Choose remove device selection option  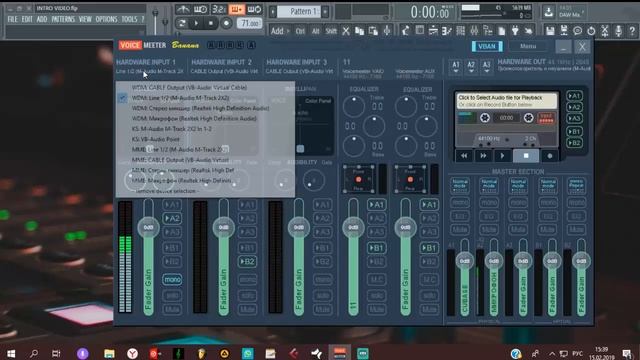pos(166,191)
